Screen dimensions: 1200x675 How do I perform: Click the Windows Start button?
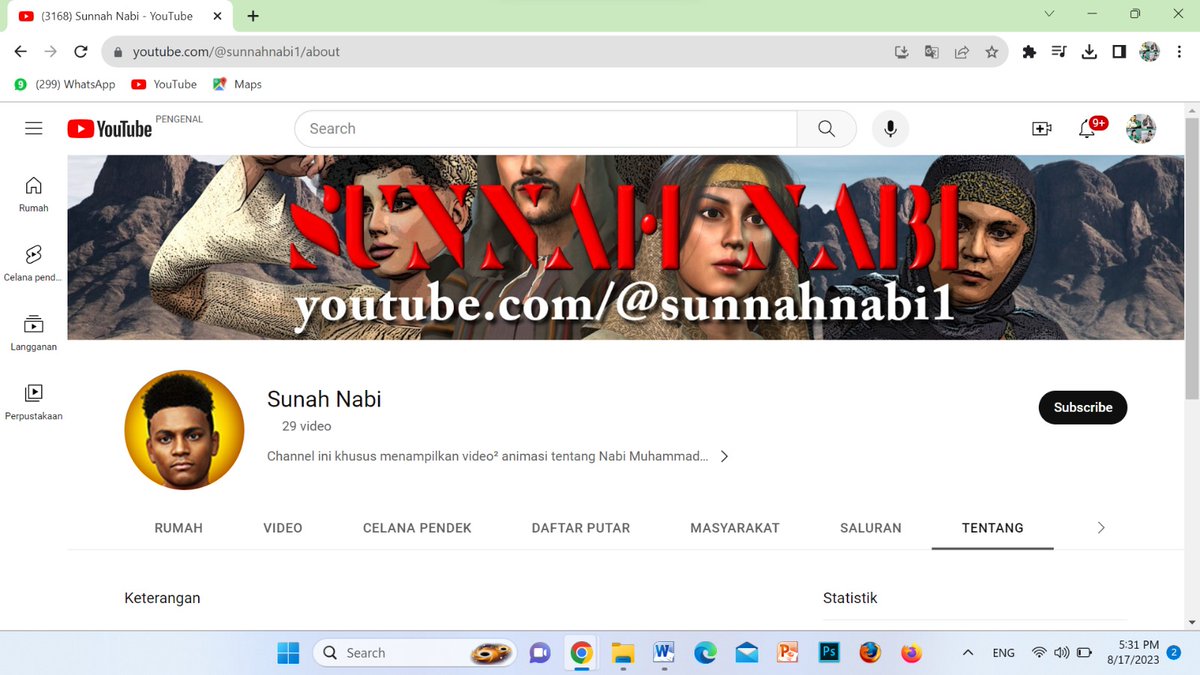288,653
